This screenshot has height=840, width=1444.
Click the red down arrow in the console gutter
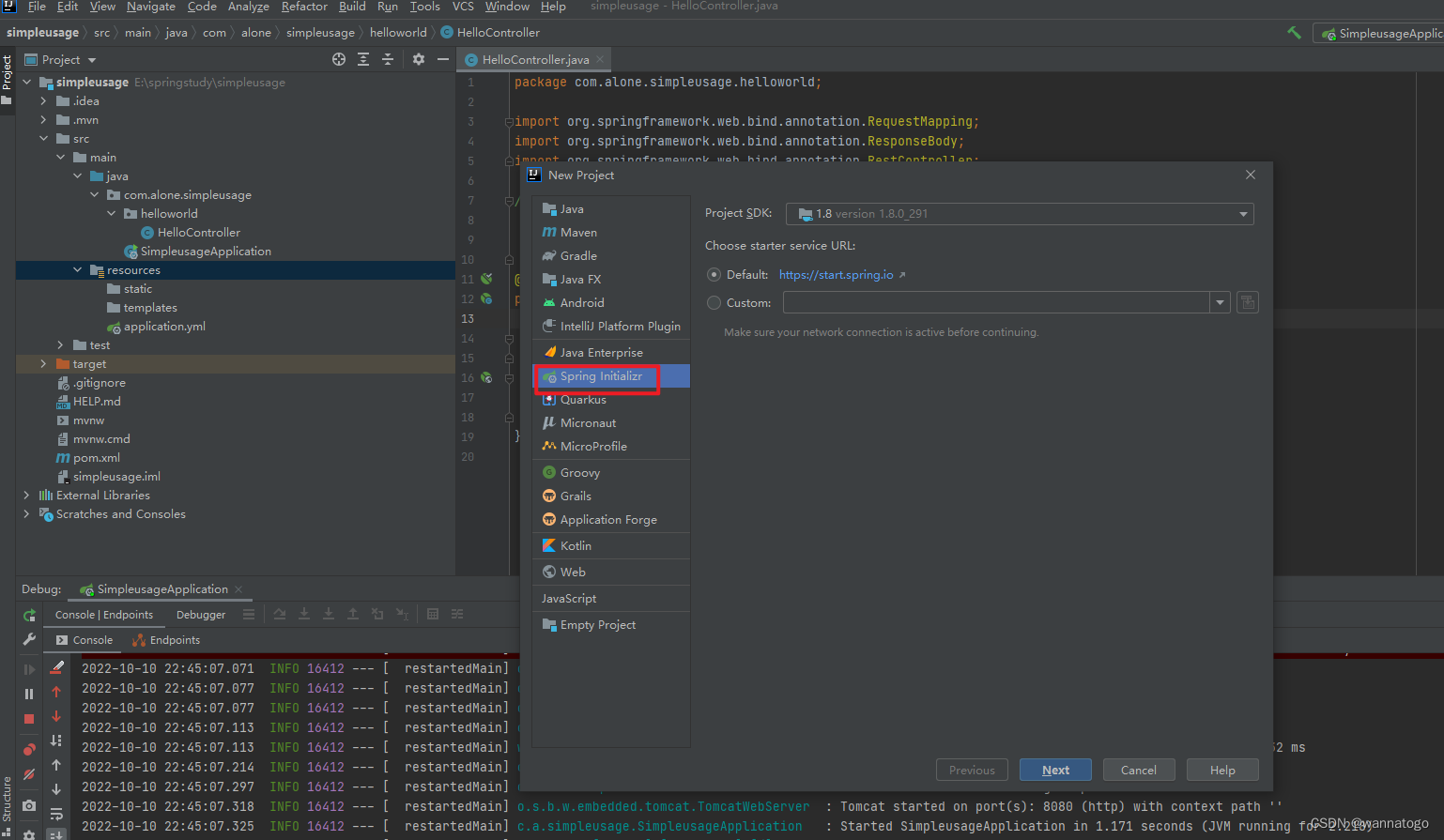tap(56, 716)
